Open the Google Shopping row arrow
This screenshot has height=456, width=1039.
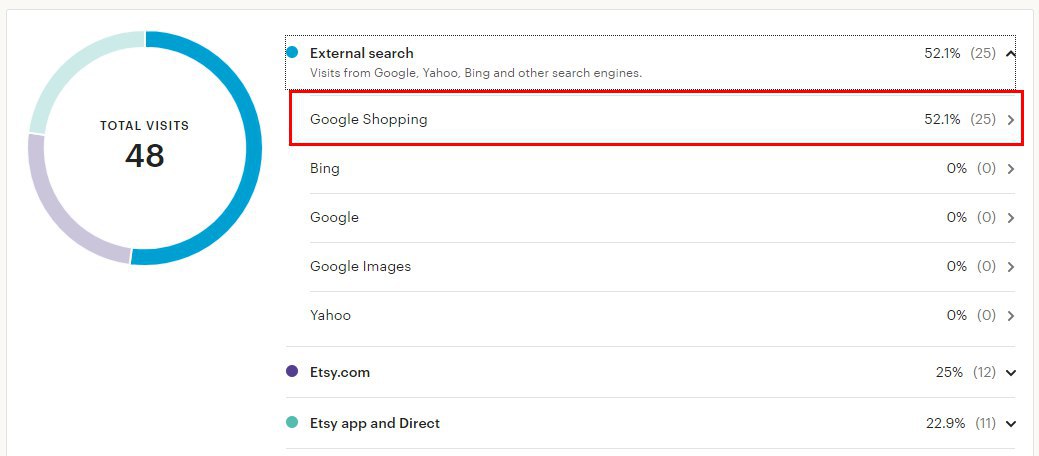[1011, 120]
